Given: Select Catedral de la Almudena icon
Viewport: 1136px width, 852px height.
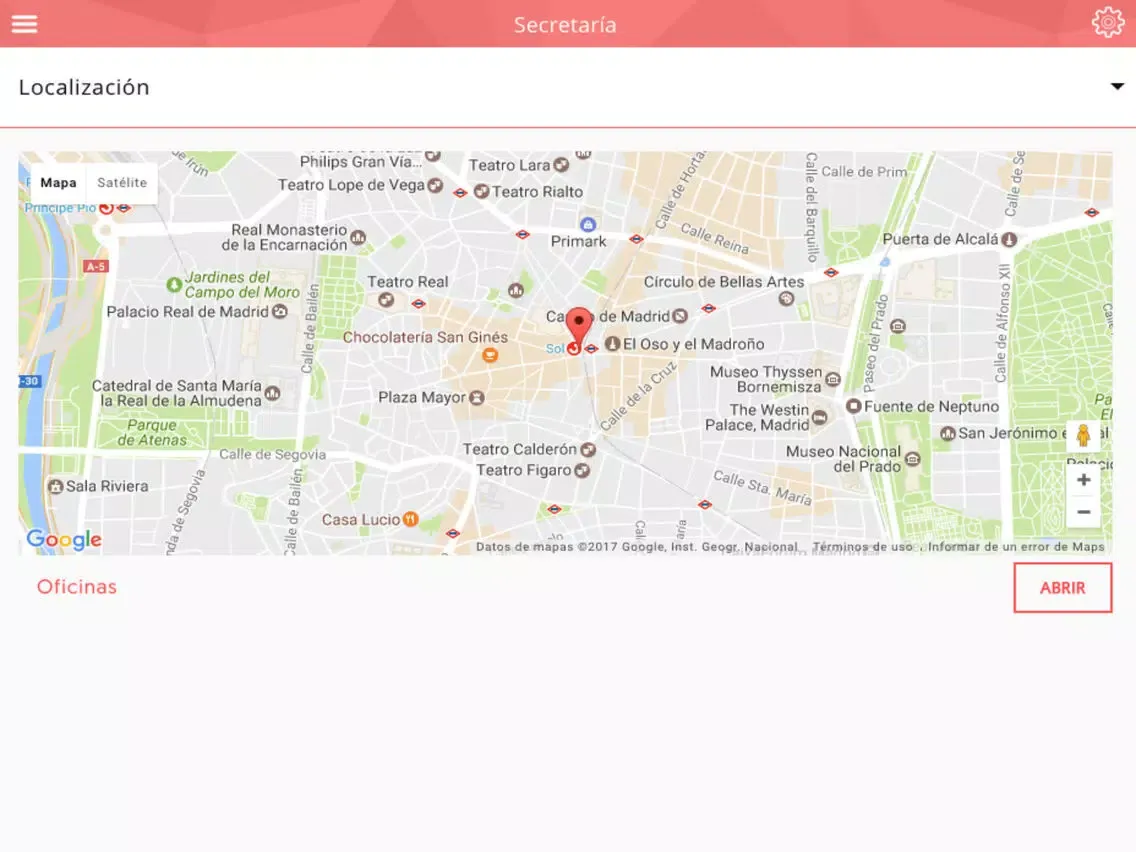Looking at the screenshot, I should pyautogui.click(x=272, y=393).
